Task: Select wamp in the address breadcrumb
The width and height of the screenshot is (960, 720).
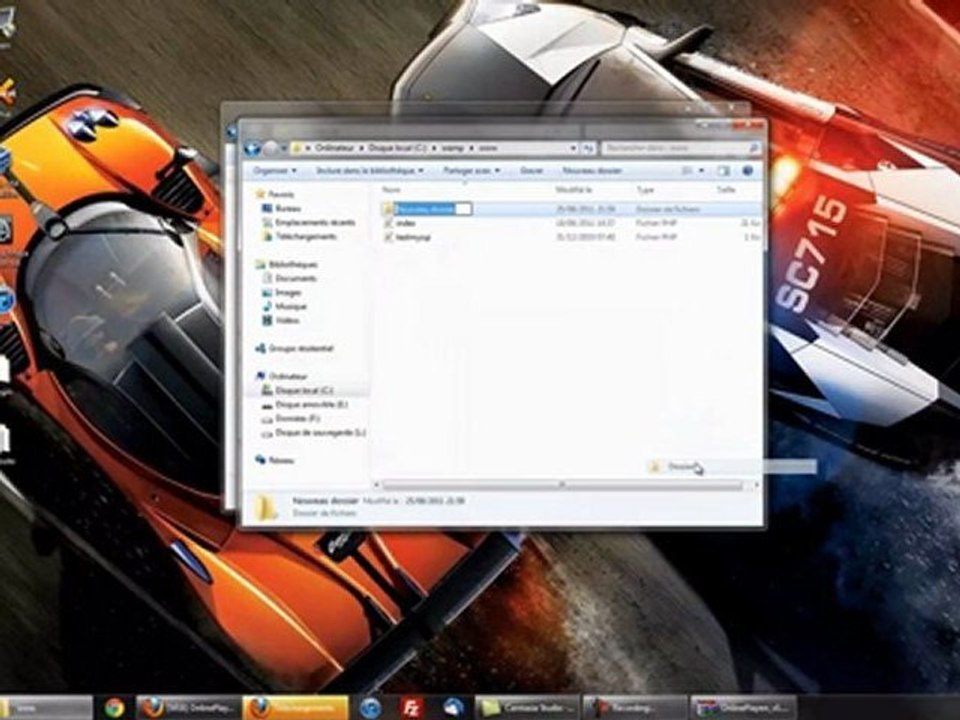Action: (454, 148)
